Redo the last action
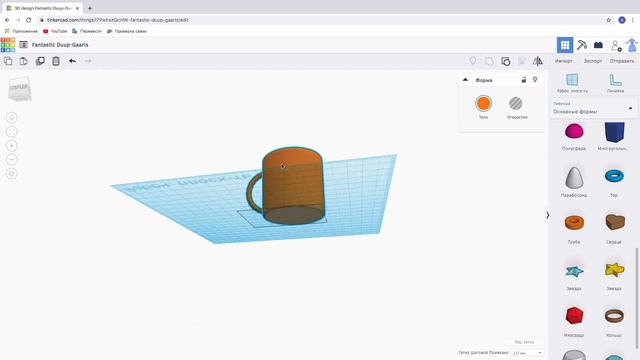The height and width of the screenshot is (360, 640). [88, 61]
